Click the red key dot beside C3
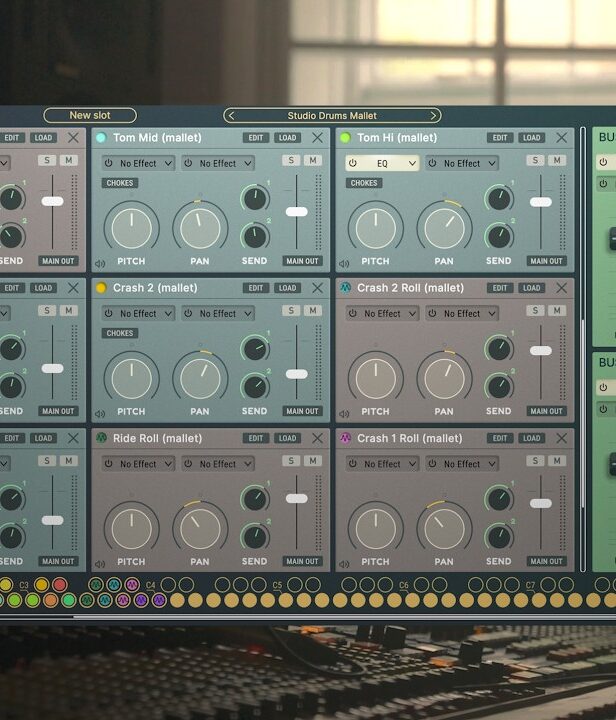Viewport: 616px width, 720px height. (x=59, y=585)
